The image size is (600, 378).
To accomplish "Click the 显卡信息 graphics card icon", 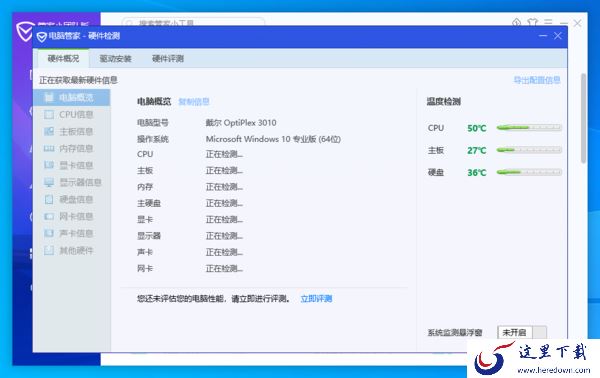I will (49, 165).
